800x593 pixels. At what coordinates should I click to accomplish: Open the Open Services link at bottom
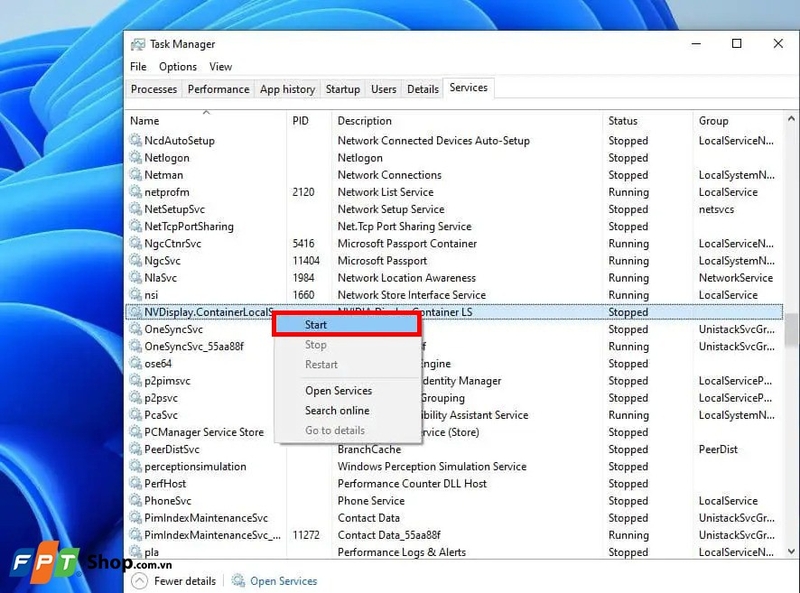(283, 581)
